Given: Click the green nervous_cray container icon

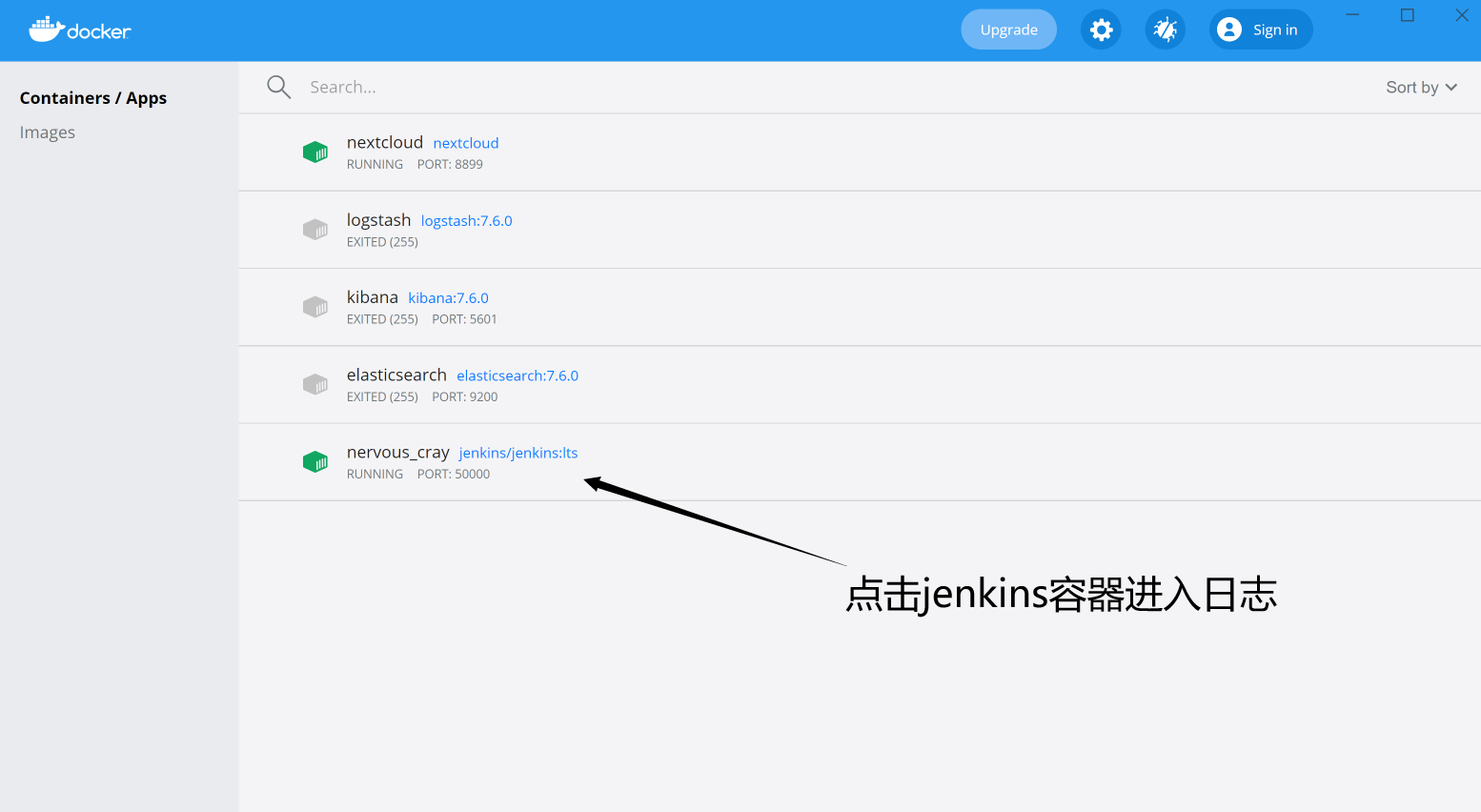Looking at the screenshot, I should tap(315, 462).
